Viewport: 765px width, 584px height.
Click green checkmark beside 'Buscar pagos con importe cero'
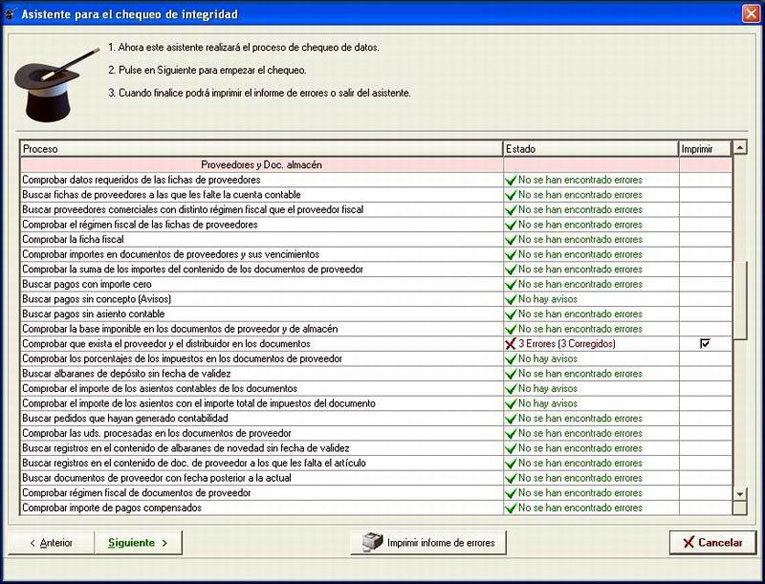[x=511, y=284]
